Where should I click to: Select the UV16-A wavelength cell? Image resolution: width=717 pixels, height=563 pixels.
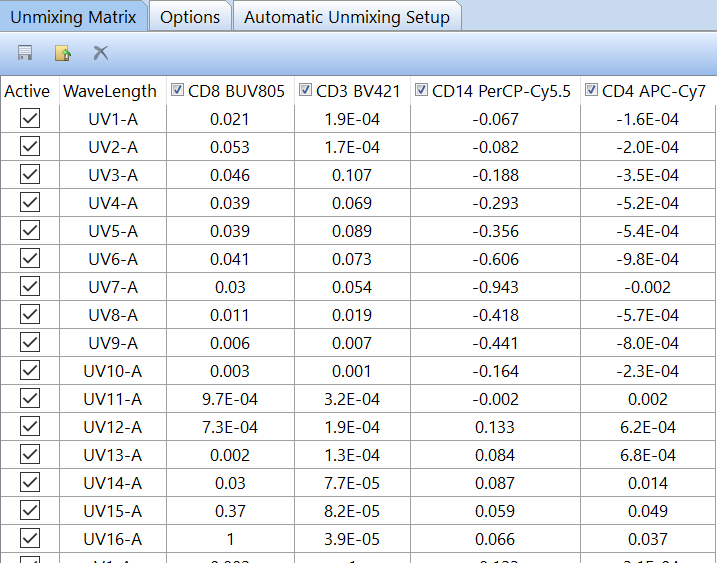click(112, 539)
